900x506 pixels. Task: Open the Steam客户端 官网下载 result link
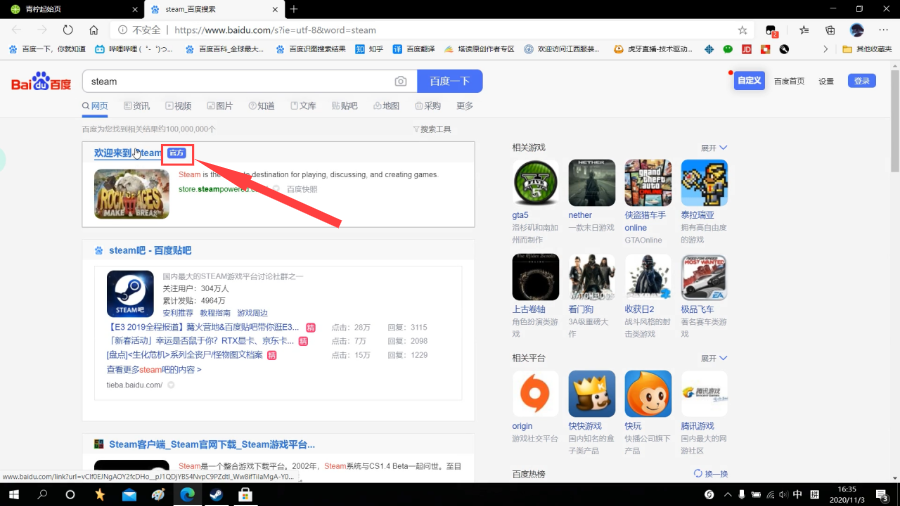pos(212,445)
